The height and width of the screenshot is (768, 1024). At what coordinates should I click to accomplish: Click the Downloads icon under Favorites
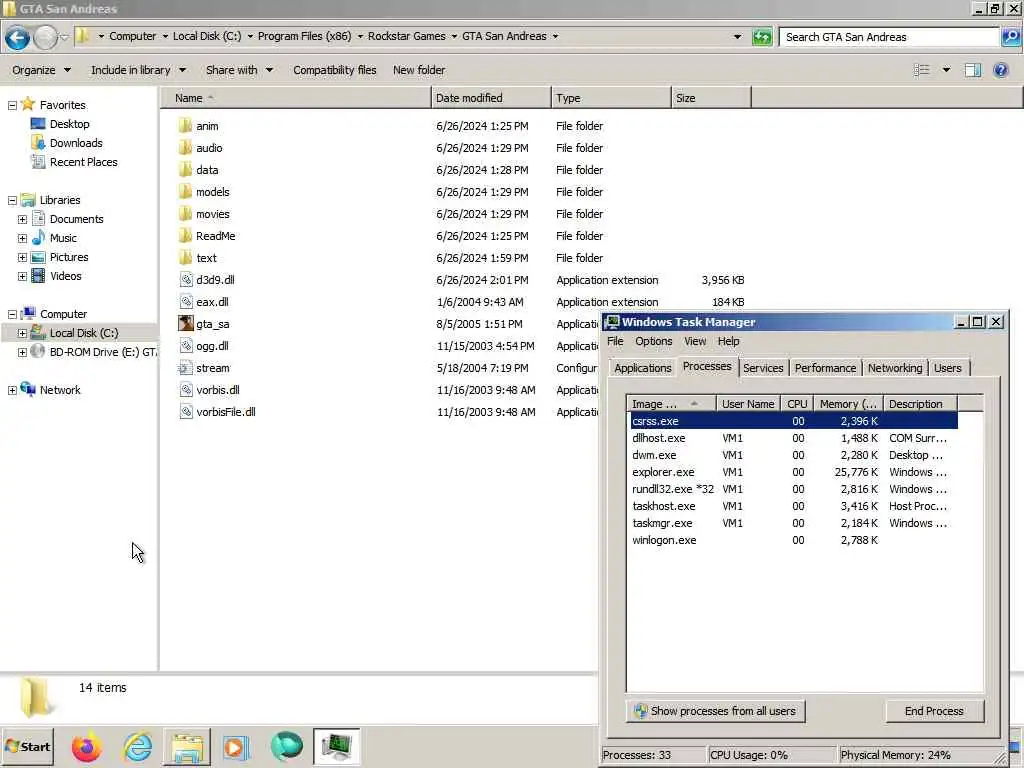38,142
